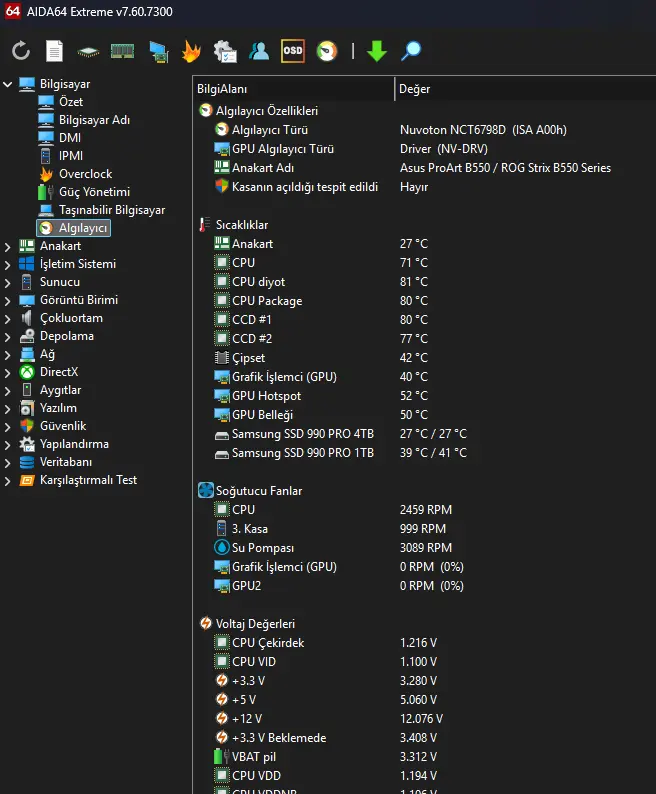Open the Report document icon

coord(54,51)
